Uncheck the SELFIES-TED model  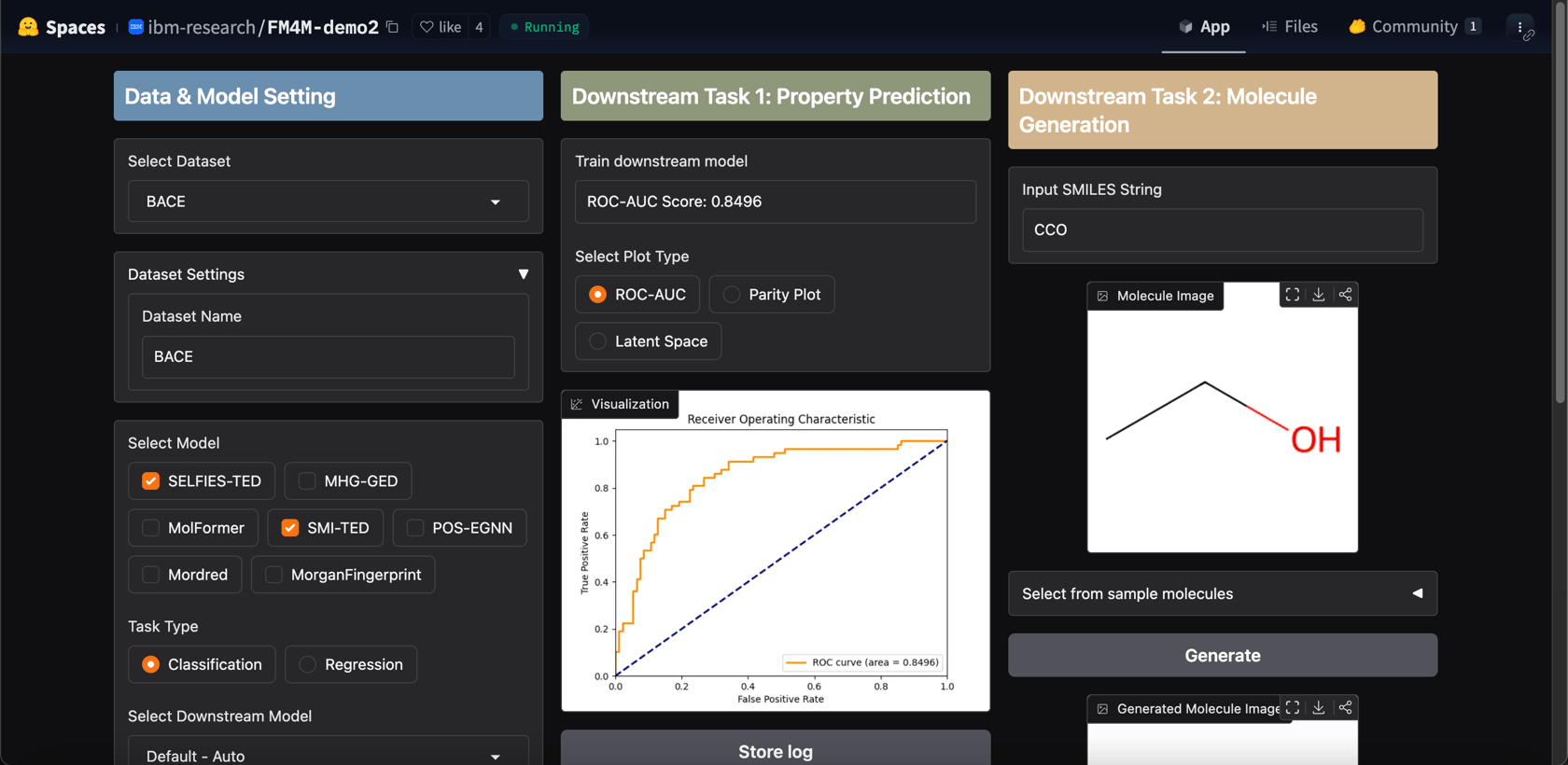[x=151, y=481]
